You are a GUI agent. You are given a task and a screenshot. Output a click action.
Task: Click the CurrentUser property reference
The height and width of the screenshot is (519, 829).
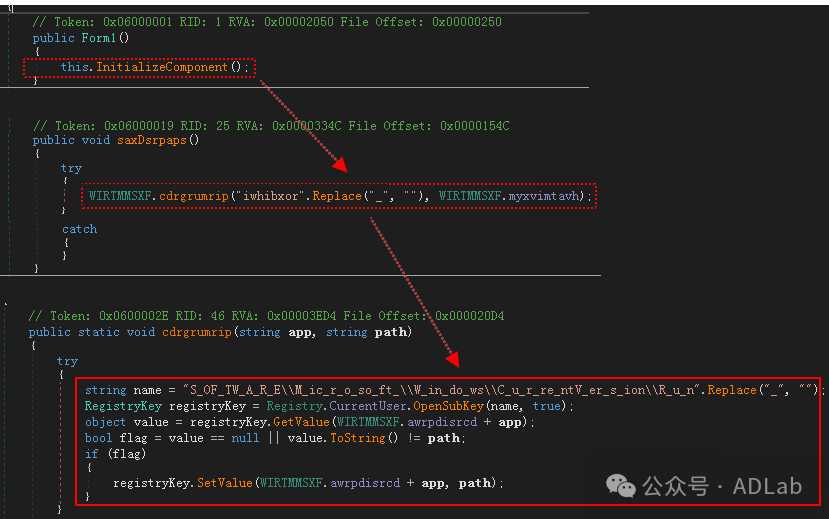click(x=368, y=406)
